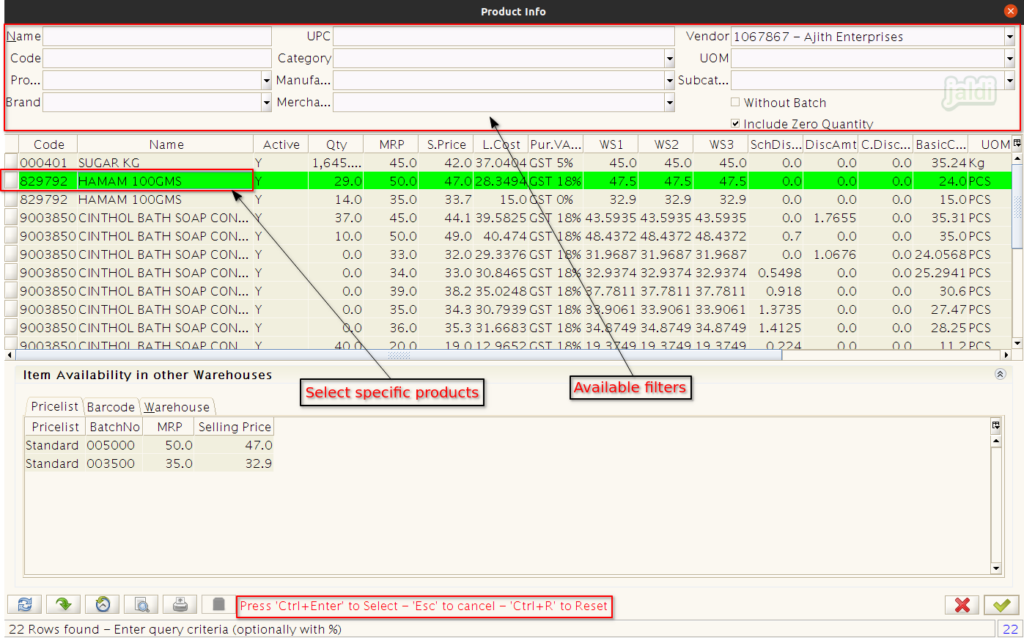Open the History clock icon button

coord(103,605)
